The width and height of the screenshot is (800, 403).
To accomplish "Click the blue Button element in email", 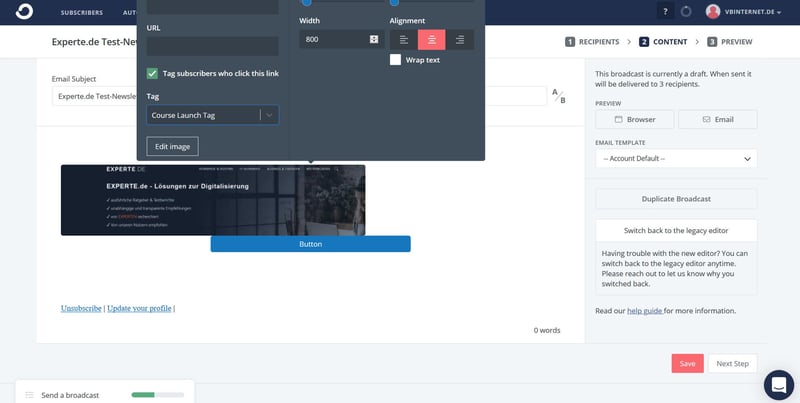I will (310, 244).
